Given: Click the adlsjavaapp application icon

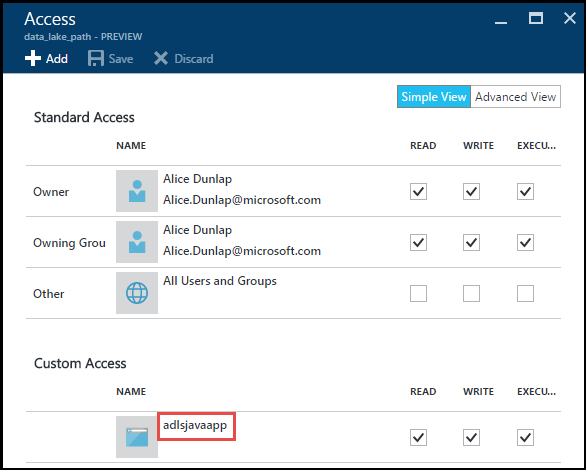Looking at the screenshot, I should tap(137, 437).
